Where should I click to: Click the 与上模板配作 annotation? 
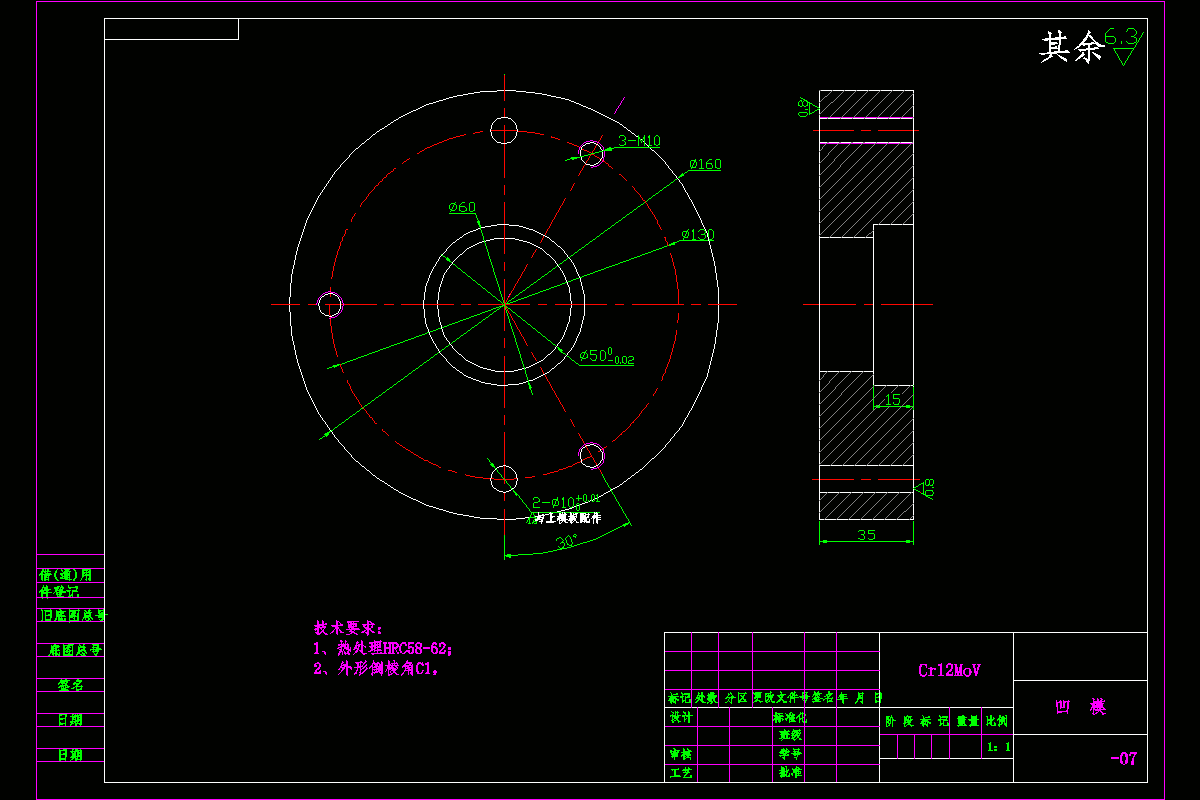tap(568, 518)
